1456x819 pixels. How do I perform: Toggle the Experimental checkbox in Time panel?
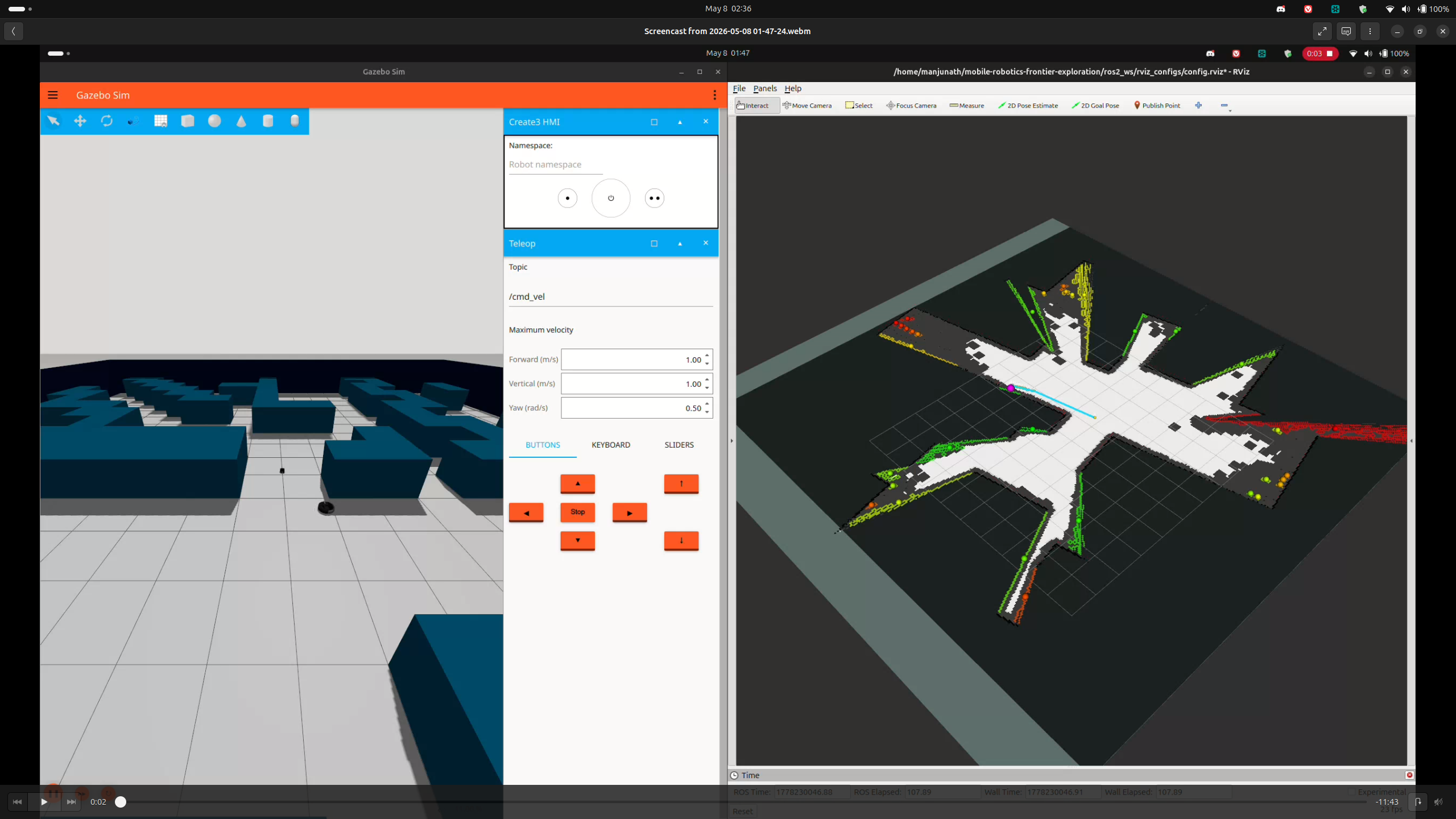[x=1352, y=792]
